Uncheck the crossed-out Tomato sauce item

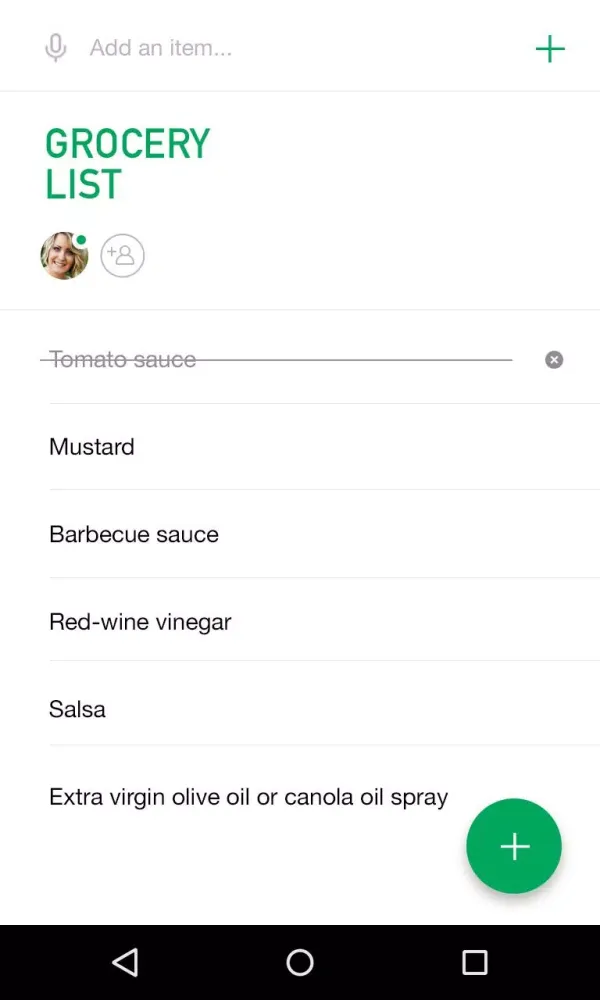(123, 360)
